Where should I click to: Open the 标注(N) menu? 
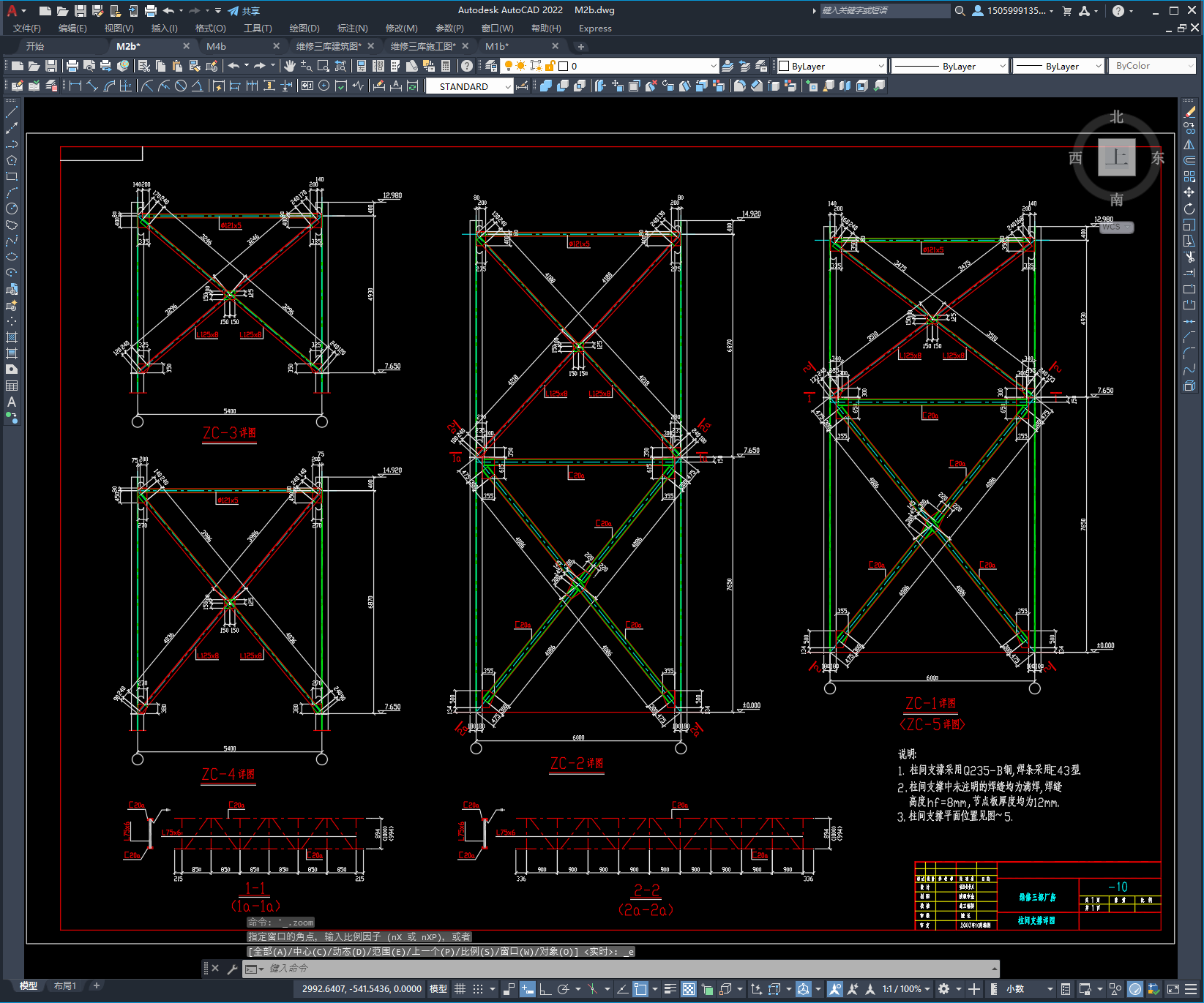(x=352, y=29)
